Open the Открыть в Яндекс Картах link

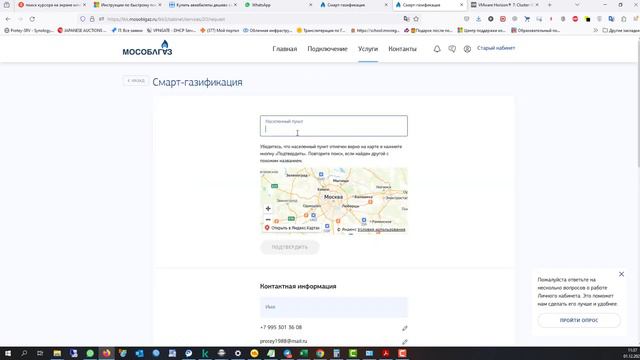[292, 228]
